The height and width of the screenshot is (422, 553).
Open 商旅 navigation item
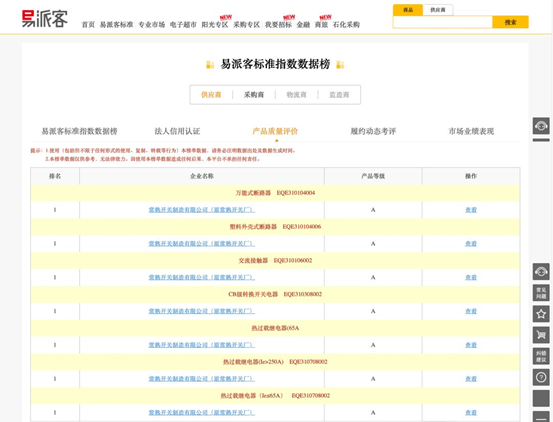coord(321,25)
